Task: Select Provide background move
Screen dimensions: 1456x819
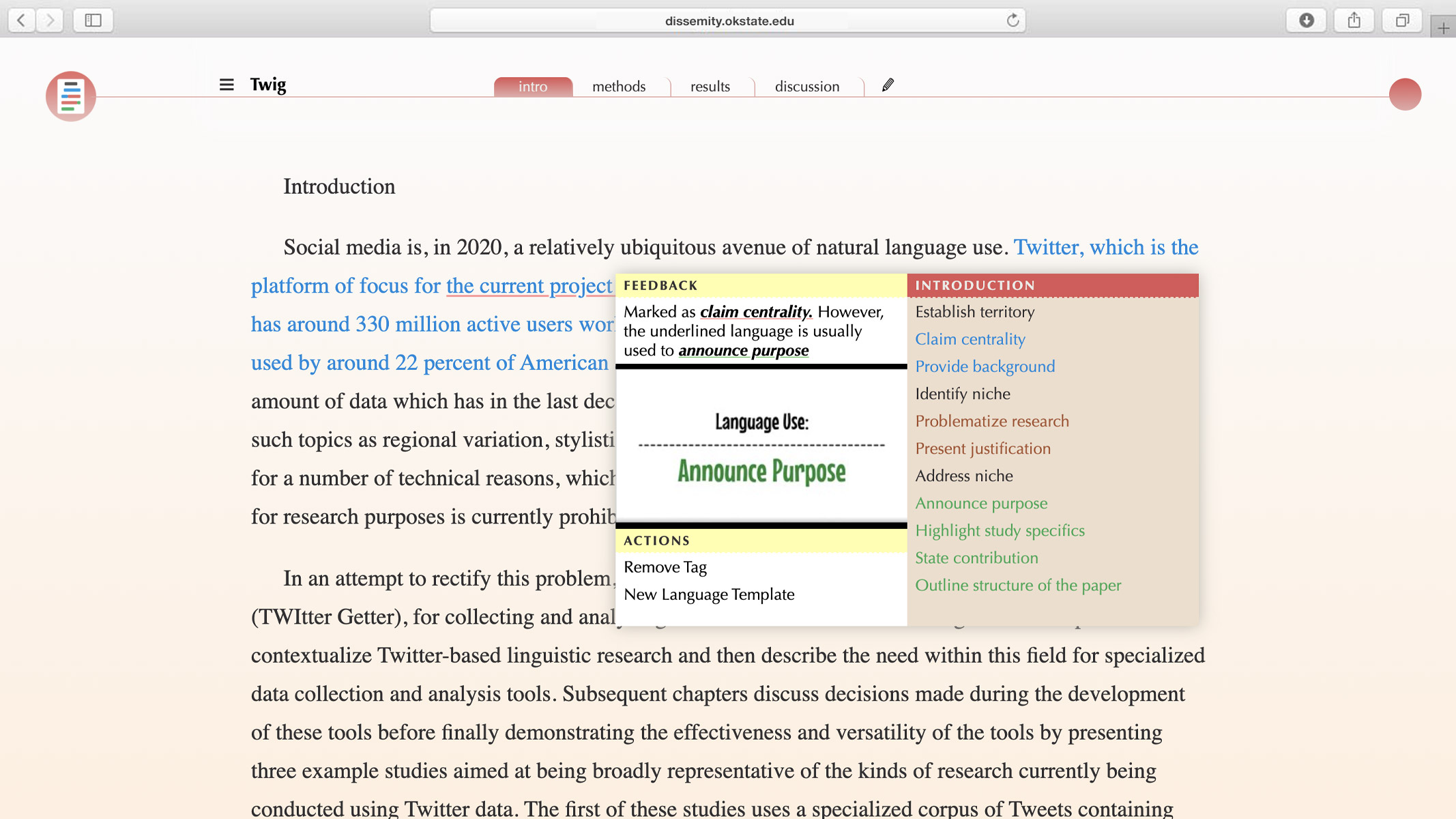Action: (x=985, y=367)
